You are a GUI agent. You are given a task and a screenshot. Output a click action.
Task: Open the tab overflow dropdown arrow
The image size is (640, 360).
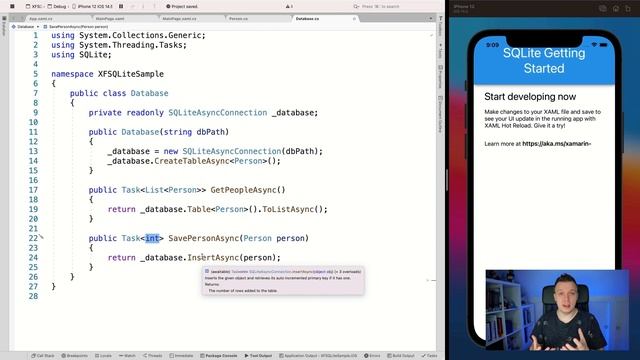[431, 19]
